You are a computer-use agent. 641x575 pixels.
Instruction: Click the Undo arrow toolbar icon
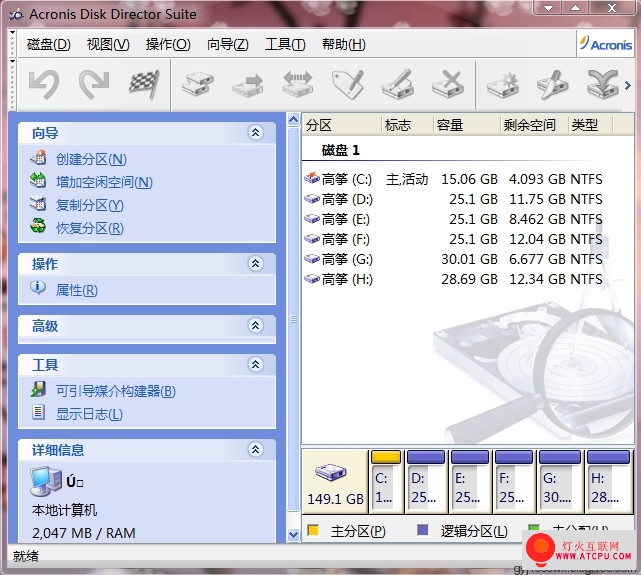pos(44,85)
